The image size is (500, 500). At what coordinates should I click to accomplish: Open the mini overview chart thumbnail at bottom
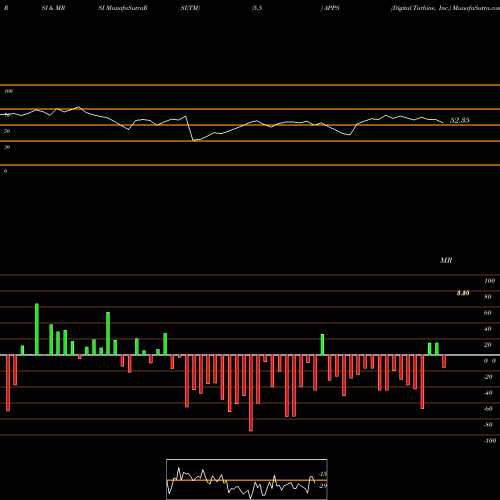tap(247, 479)
